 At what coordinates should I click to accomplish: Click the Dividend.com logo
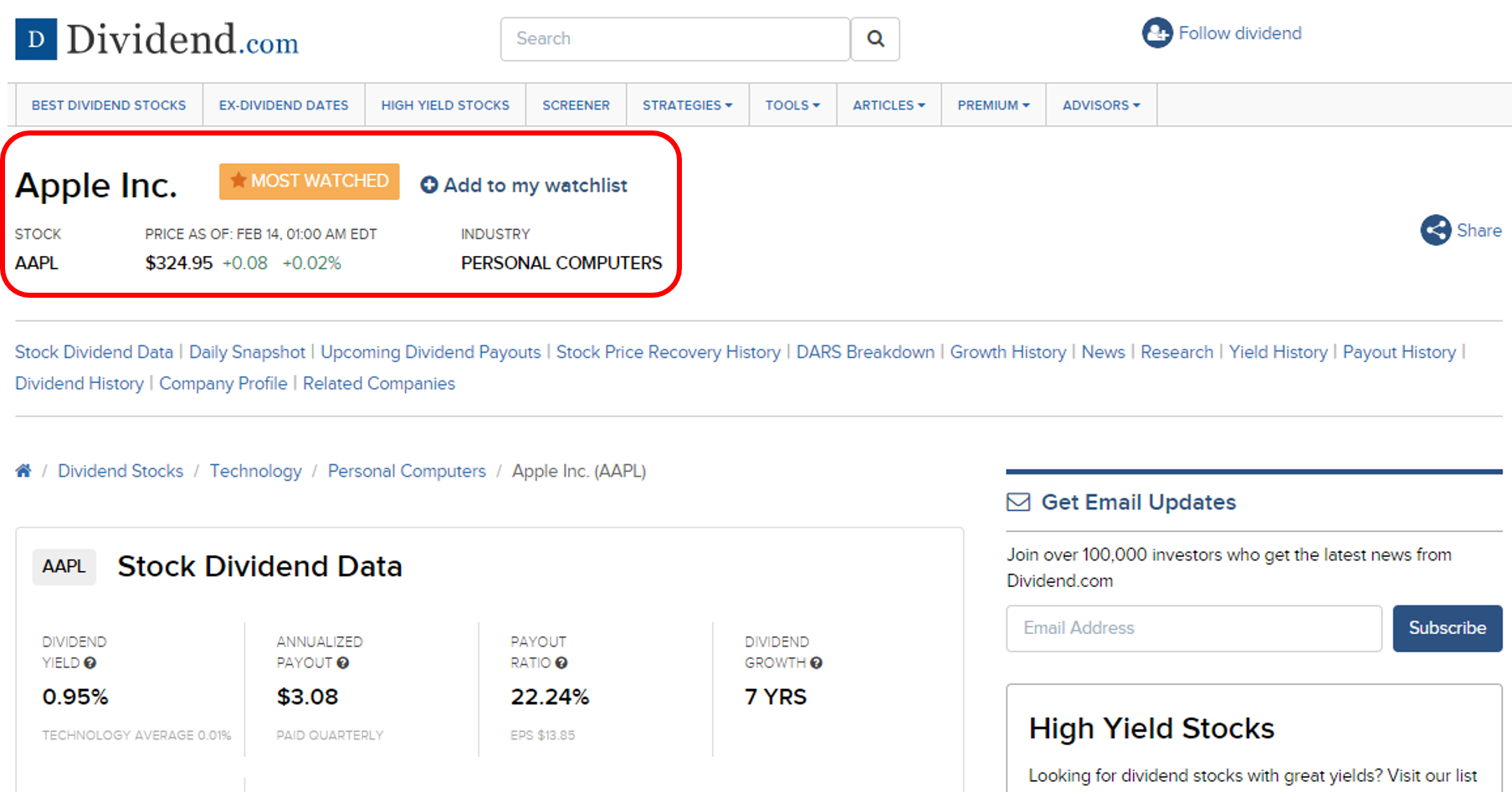click(157, 39)
